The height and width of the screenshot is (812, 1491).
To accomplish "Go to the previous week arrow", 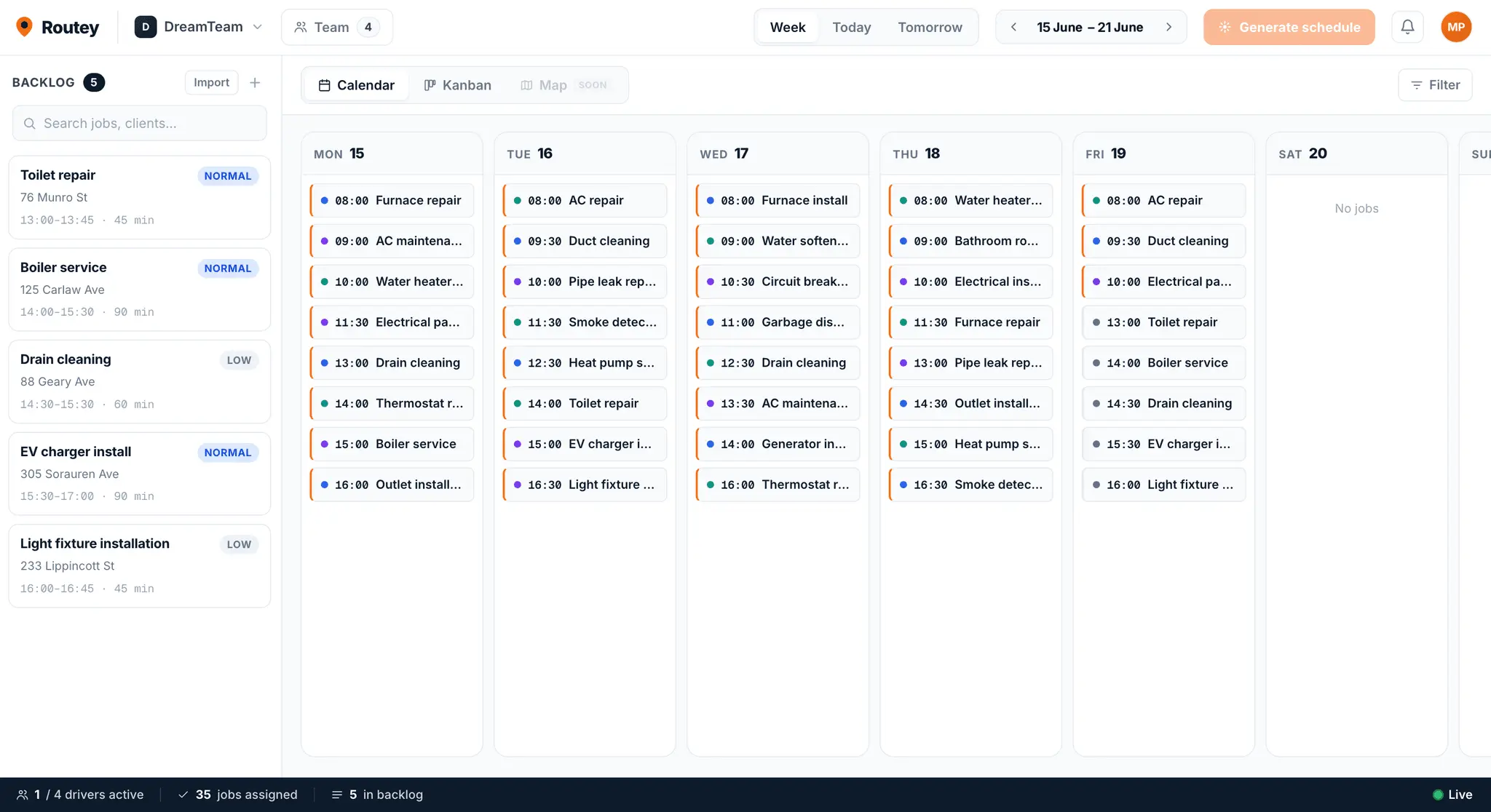I will pyautogui.click(x=1013, y=27).
